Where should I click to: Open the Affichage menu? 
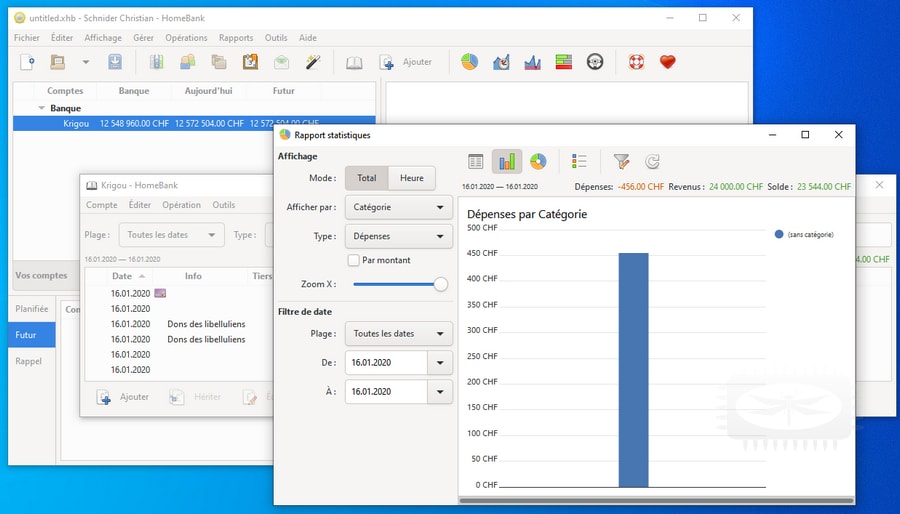pos(103,38)
